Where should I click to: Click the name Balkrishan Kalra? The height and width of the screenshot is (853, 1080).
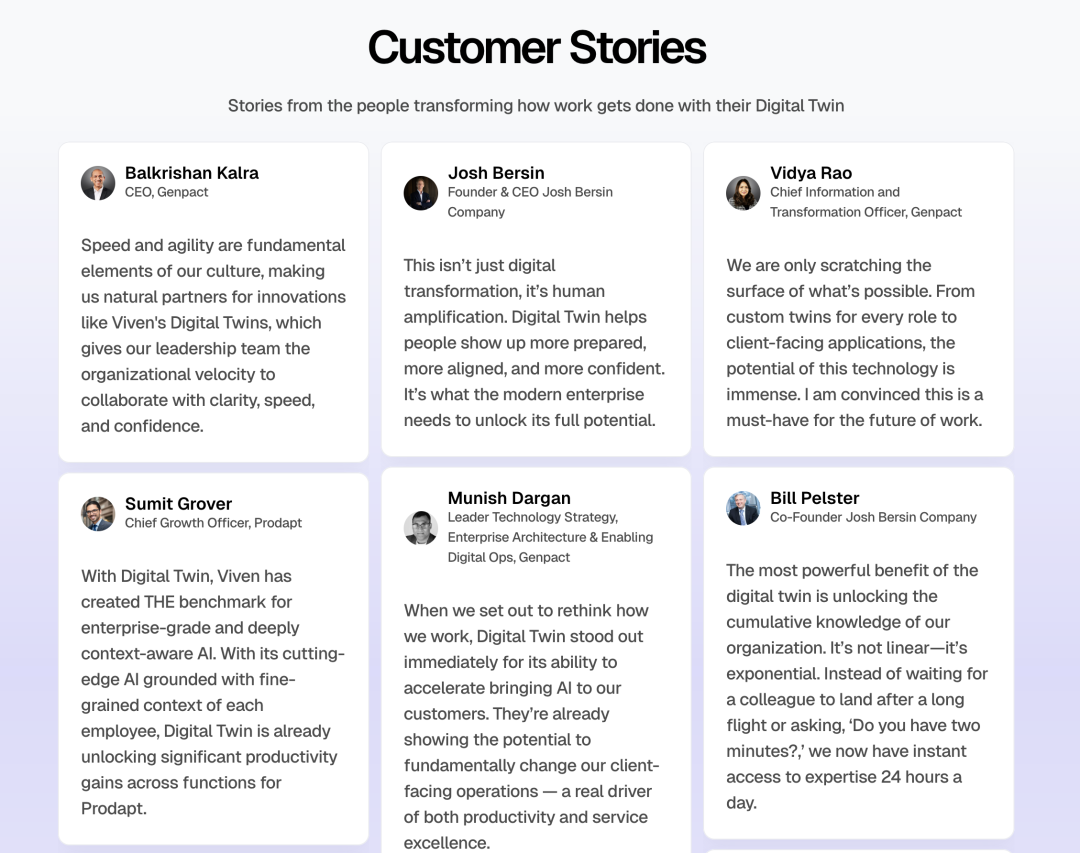pyautogui.click(x=191, y=173)
